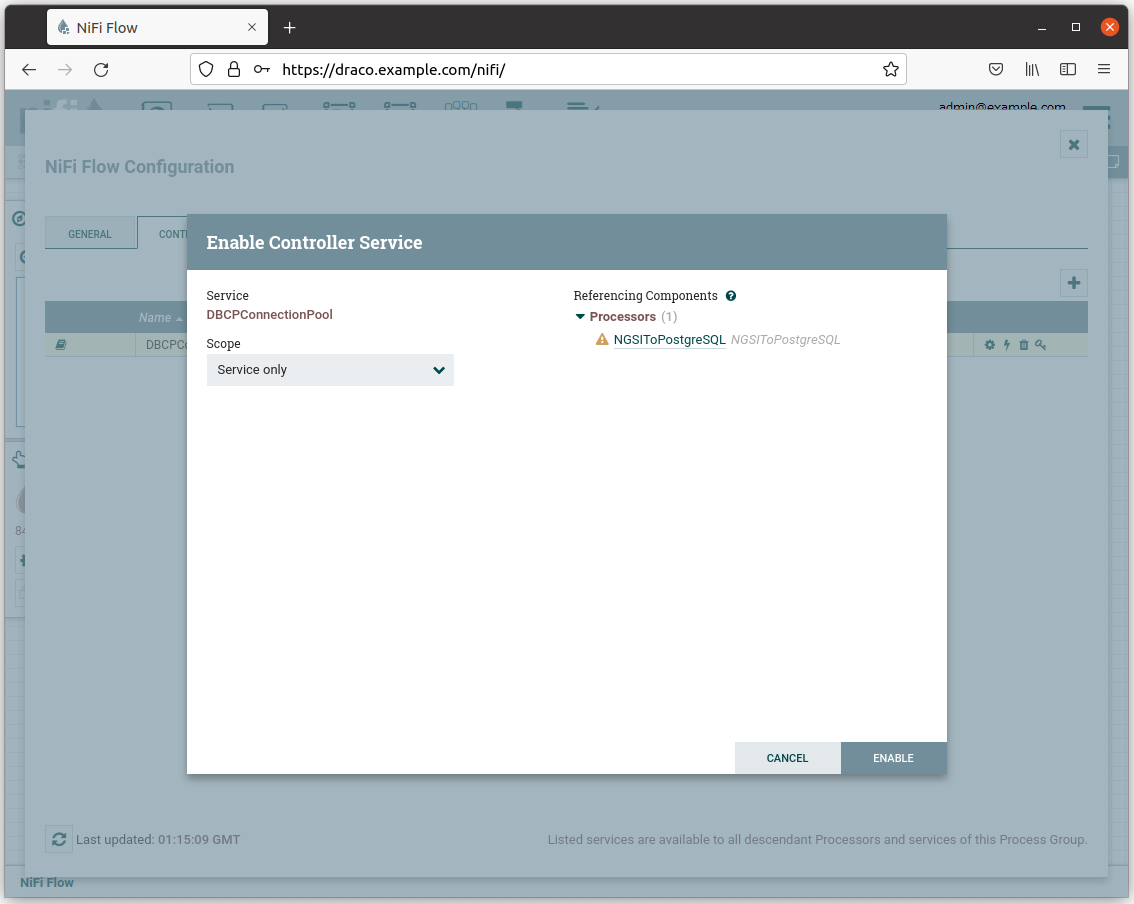Open the Scope dropdown showing Service only
This screenshot has width=1134, height=904.
[331, 370]
